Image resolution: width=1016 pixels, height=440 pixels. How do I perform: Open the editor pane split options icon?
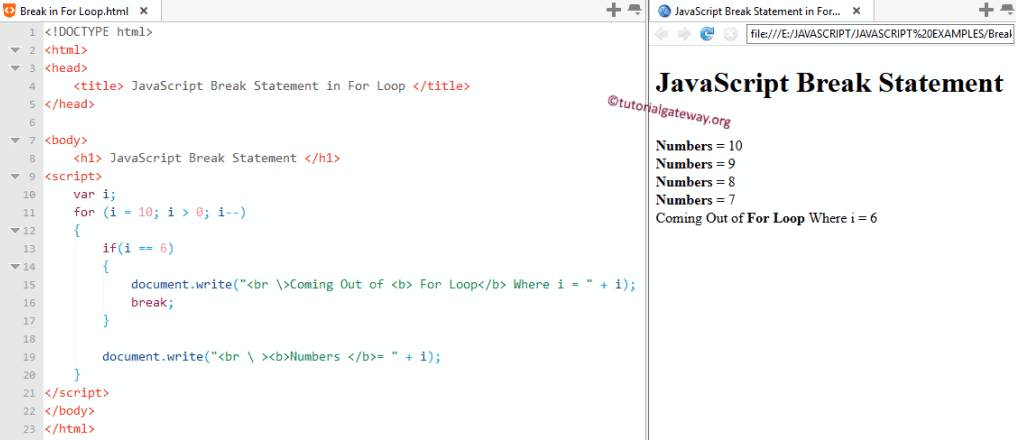pos(634,10)
